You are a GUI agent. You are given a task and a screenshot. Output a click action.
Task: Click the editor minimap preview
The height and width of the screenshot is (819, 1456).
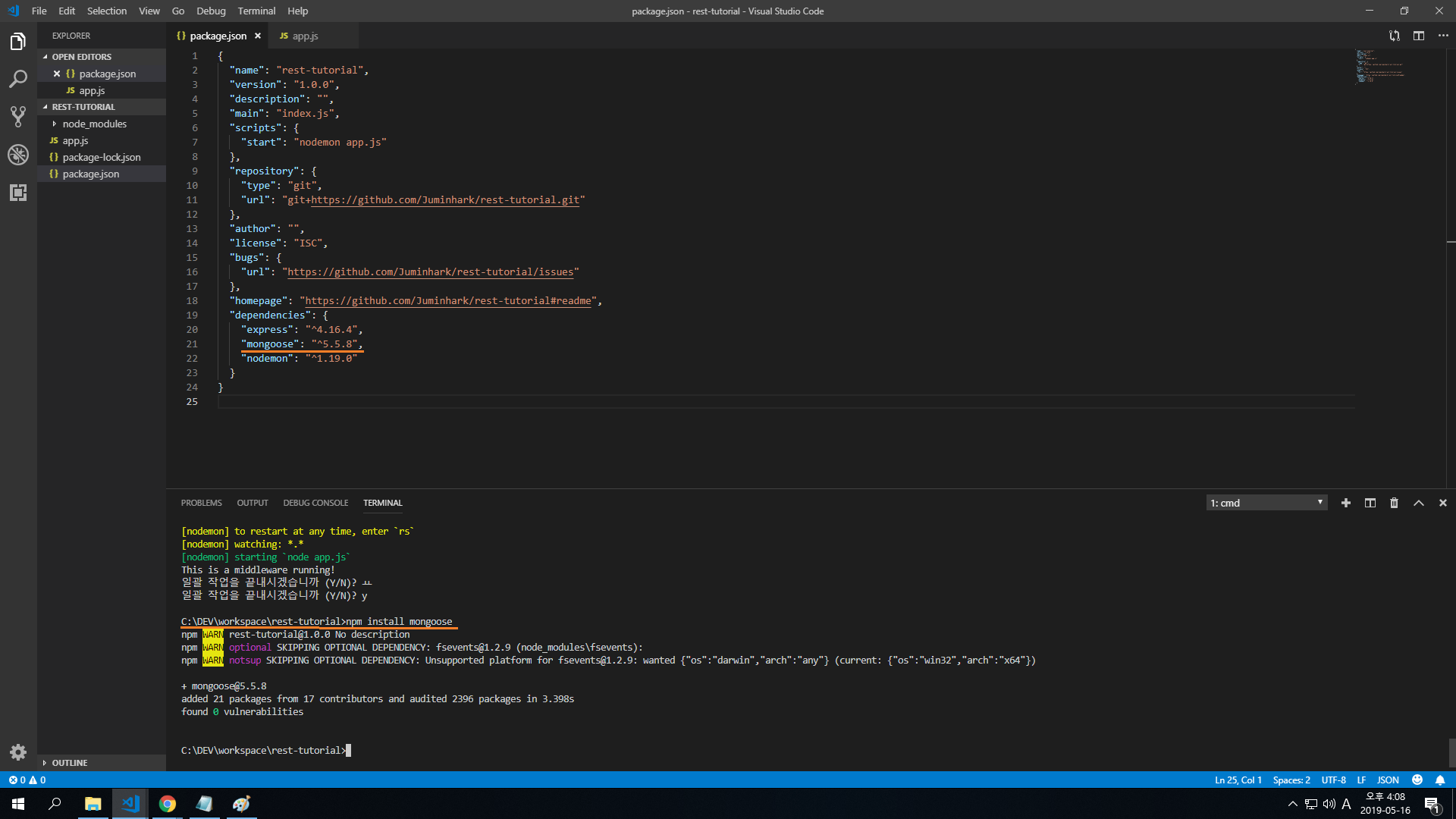pos(1380,66)
